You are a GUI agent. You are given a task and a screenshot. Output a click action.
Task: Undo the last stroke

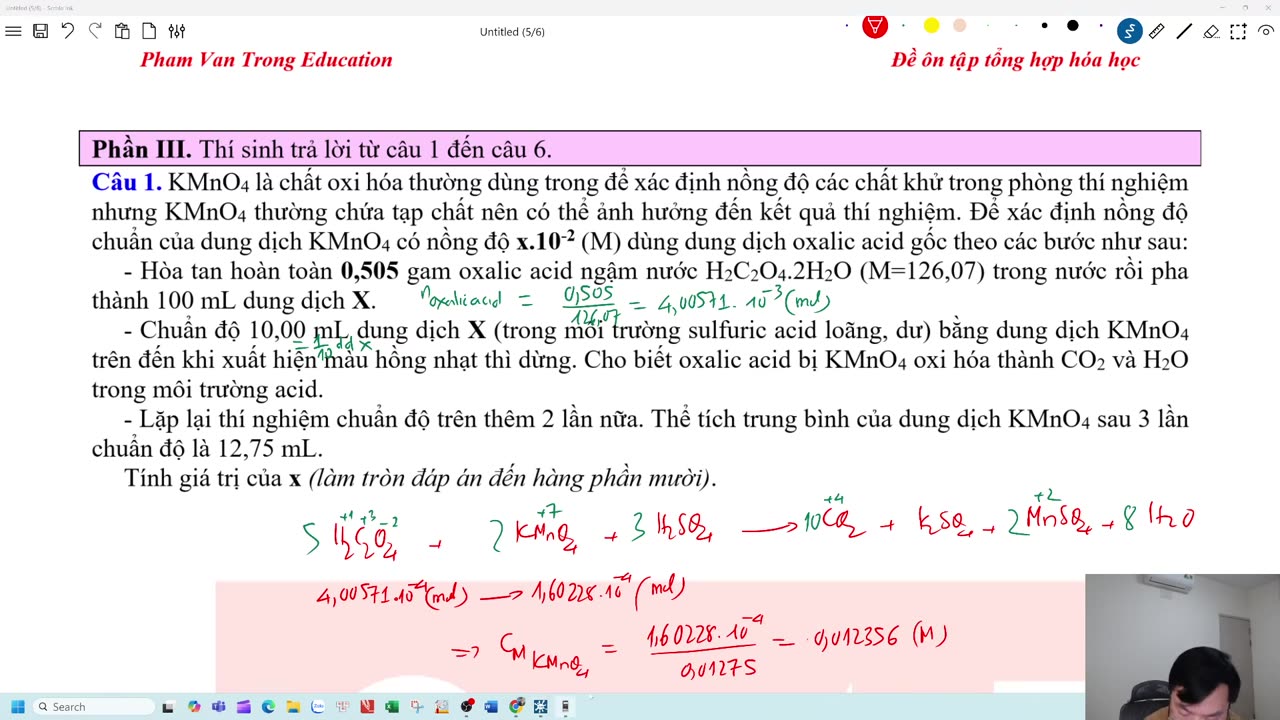(68, 31)
